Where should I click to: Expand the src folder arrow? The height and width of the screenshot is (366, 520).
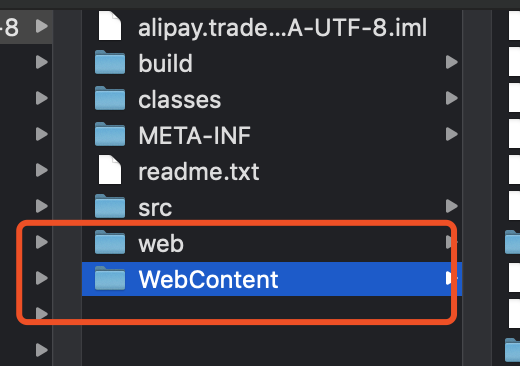(451, 206)
